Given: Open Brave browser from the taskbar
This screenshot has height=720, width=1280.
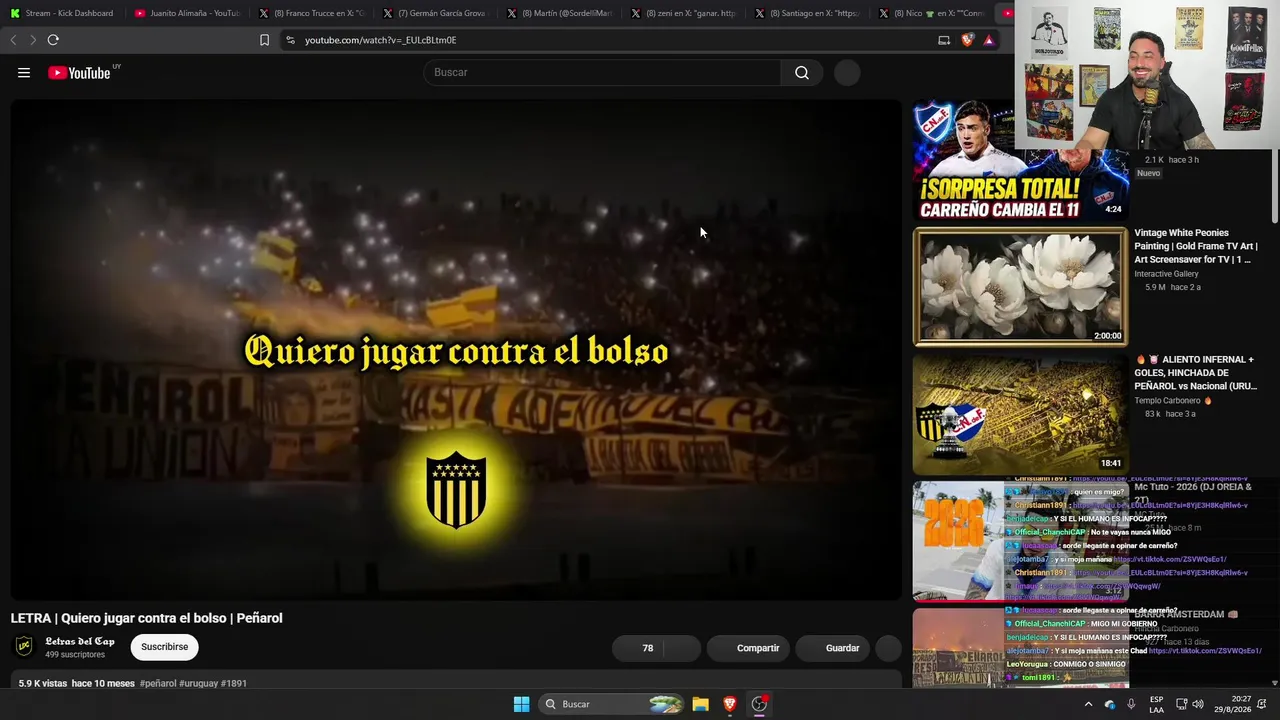Looking at the screenshot, I should [730, 704].
